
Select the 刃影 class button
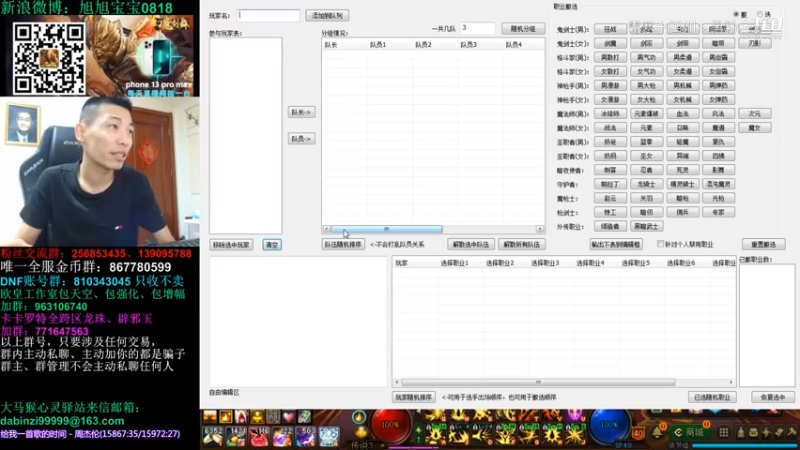(755, 43)
